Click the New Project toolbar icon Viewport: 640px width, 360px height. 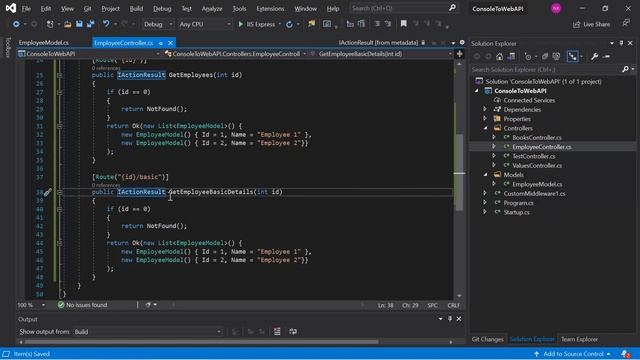pos(50,24)
